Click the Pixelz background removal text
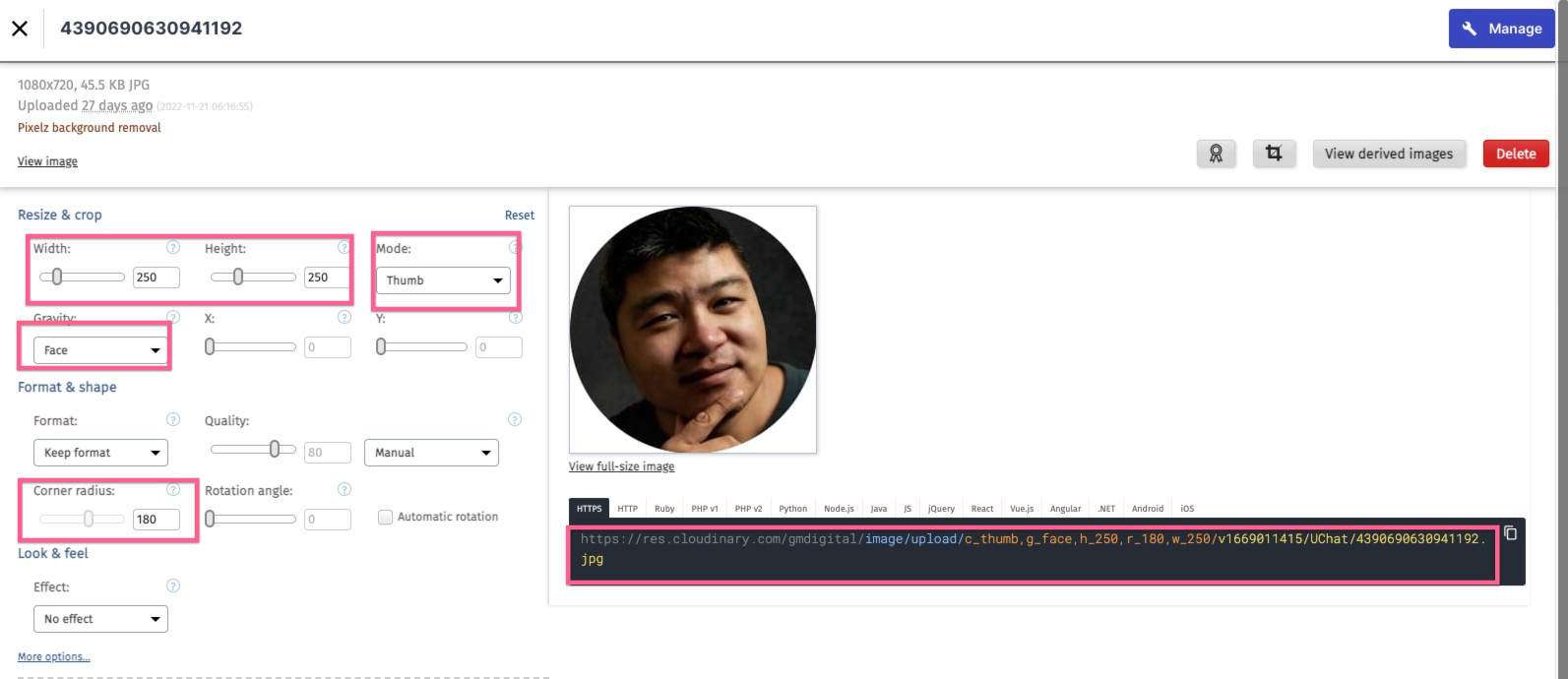This screenshot has width=1568, height=679. coord(90,128)
